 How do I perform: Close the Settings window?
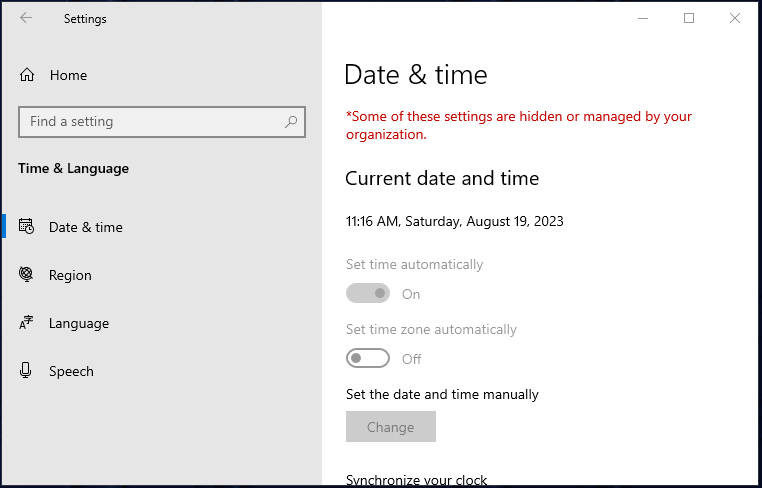pos(735,18)
